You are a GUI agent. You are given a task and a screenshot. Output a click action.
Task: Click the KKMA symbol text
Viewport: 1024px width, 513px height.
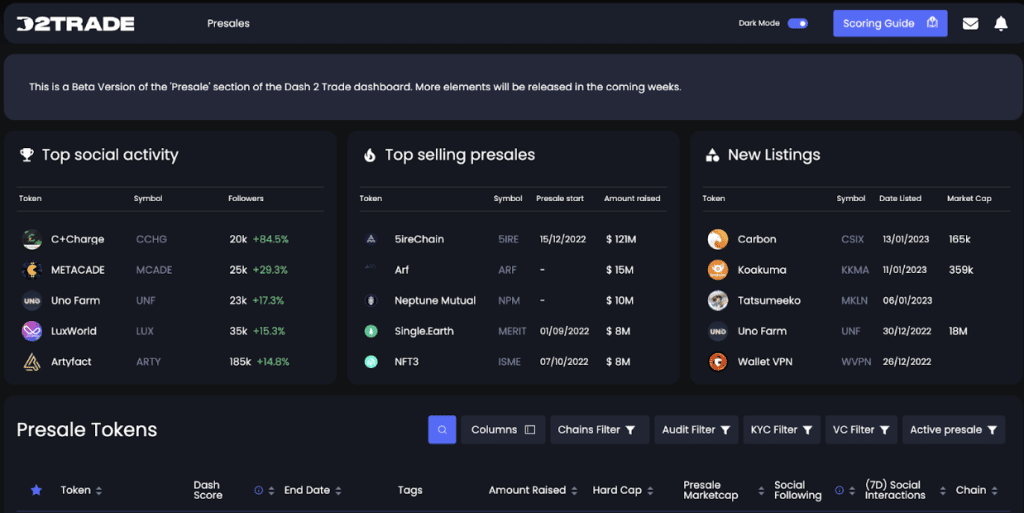tap(855, 270)
